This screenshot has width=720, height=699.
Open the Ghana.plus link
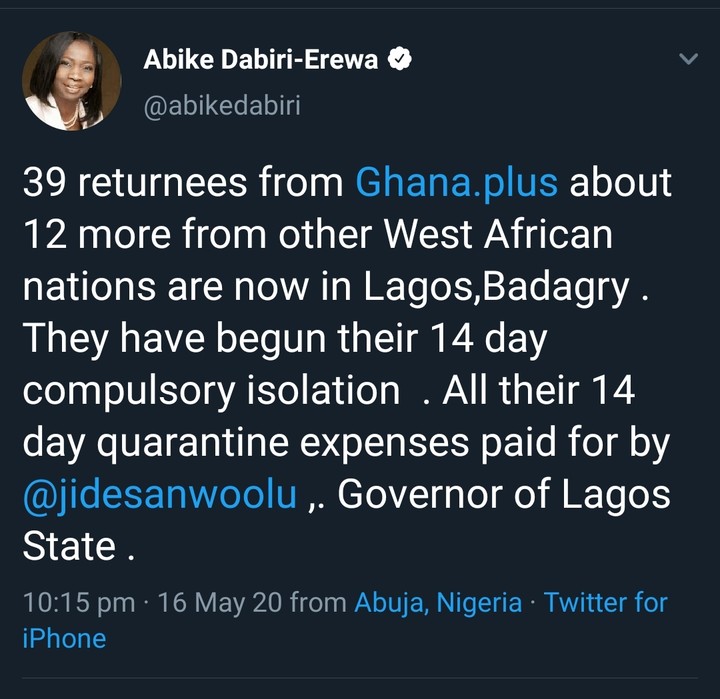click(x=457, y=184)
